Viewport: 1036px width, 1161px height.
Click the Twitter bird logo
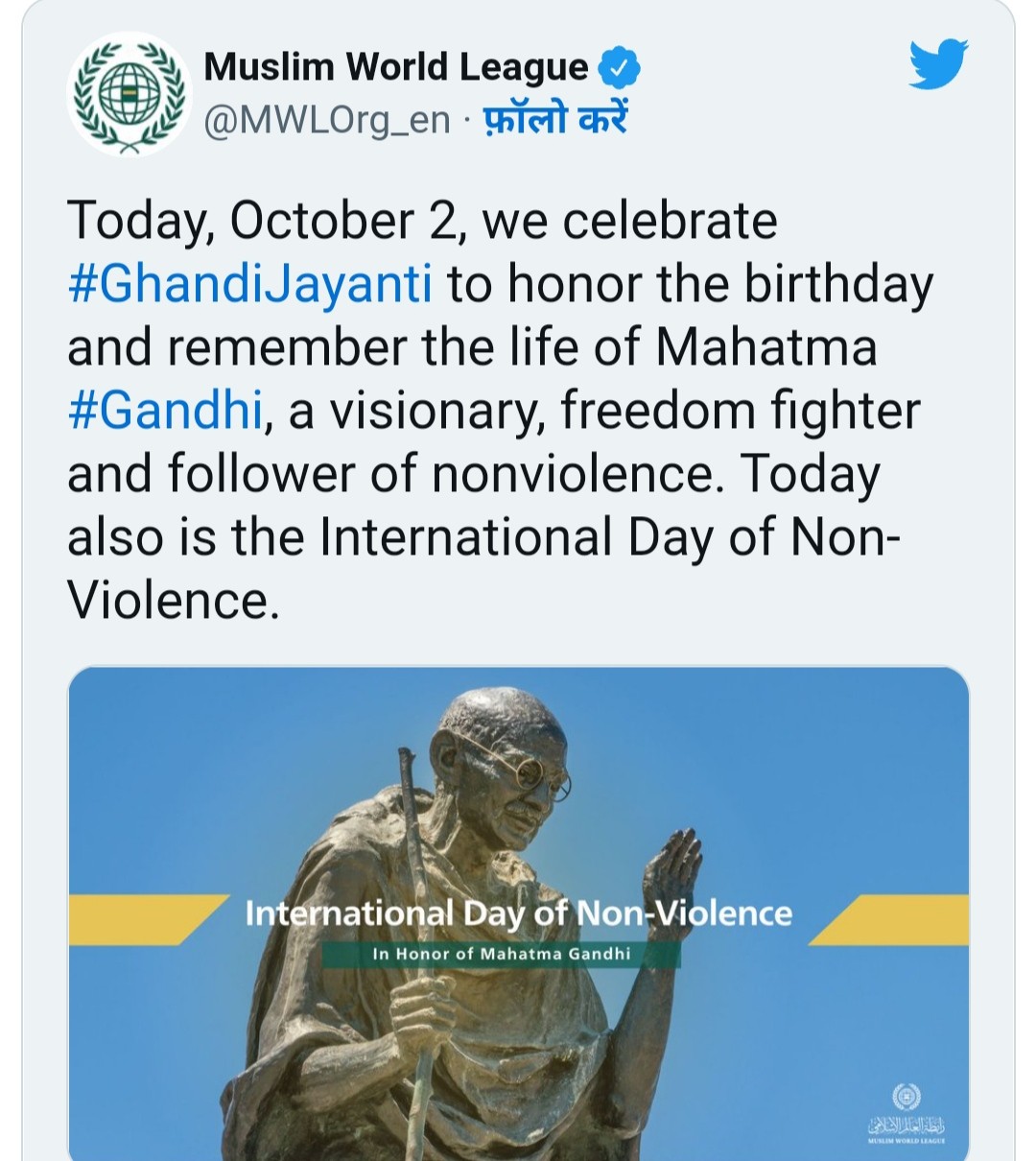point(938,64)
